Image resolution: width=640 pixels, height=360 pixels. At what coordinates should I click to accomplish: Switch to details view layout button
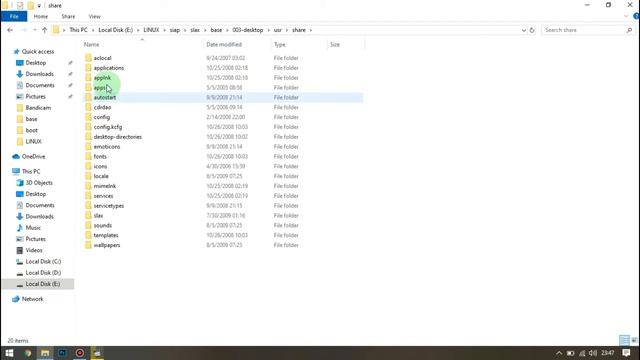[624, 340]
